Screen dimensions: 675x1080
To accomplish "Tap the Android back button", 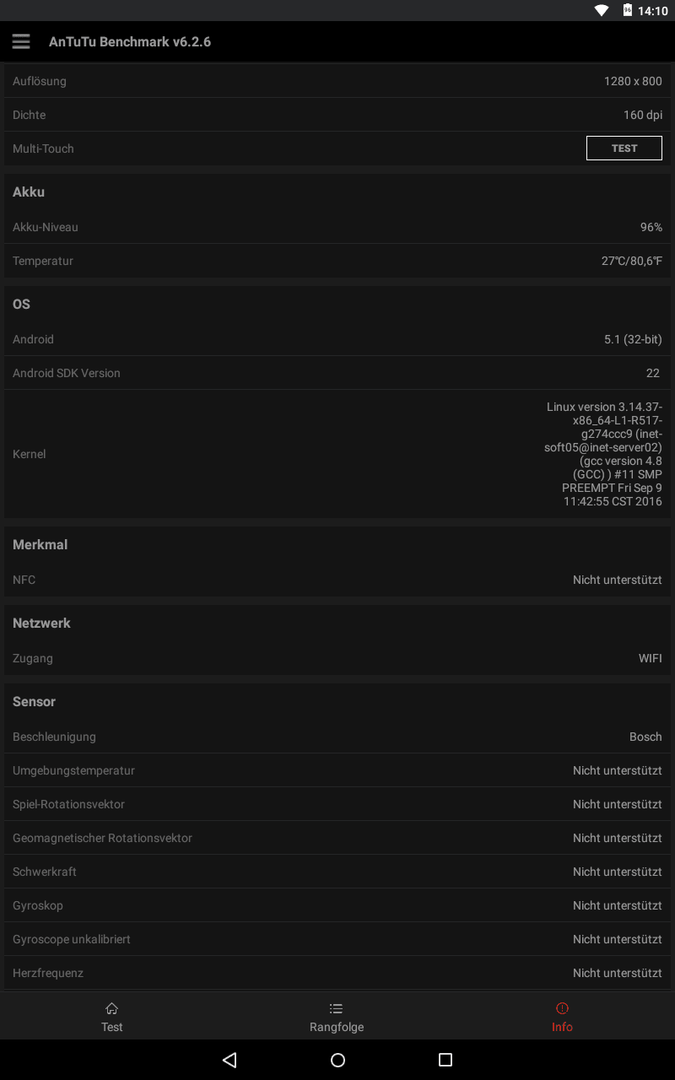I will pos(230,1059).
